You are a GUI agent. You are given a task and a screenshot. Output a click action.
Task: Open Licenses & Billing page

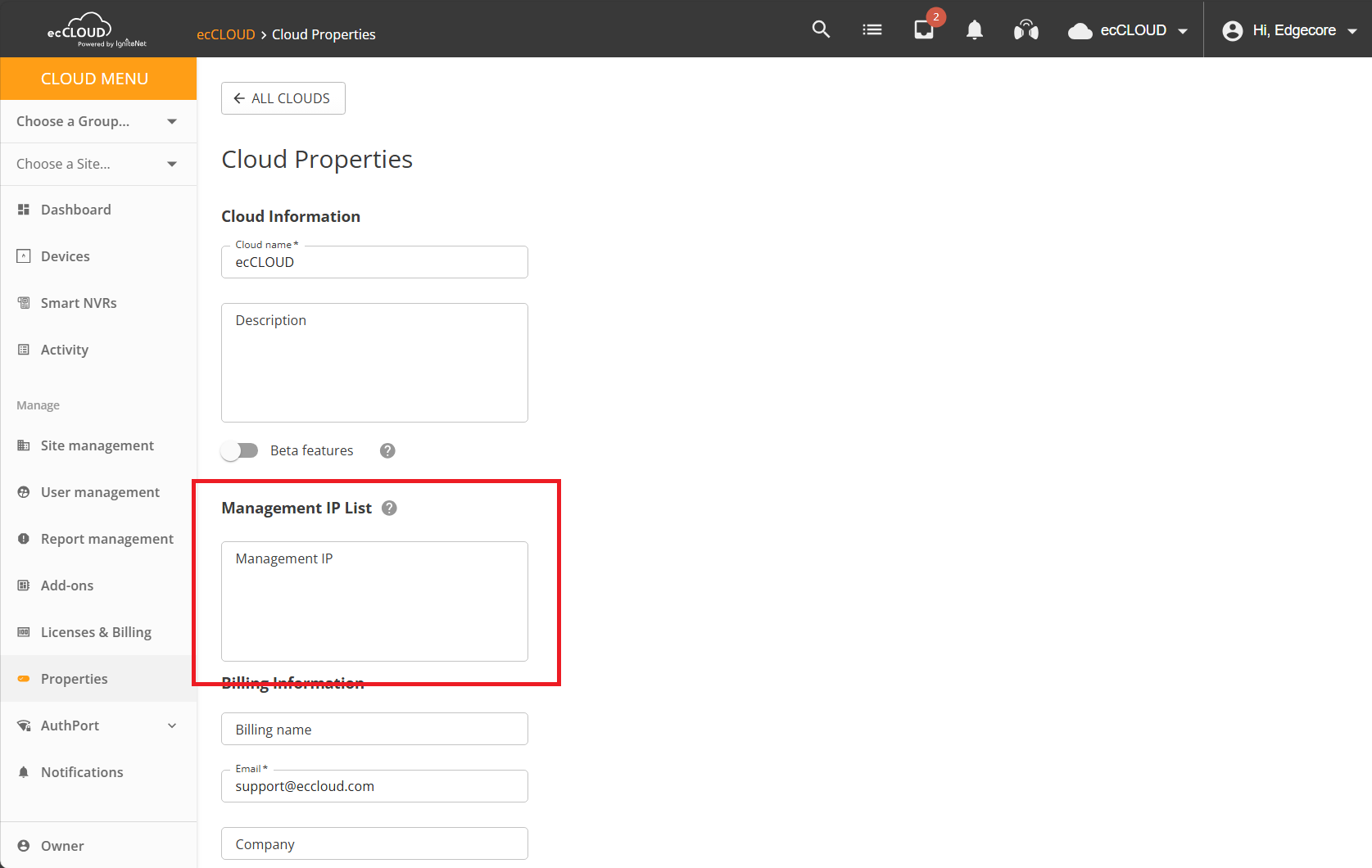98,632
